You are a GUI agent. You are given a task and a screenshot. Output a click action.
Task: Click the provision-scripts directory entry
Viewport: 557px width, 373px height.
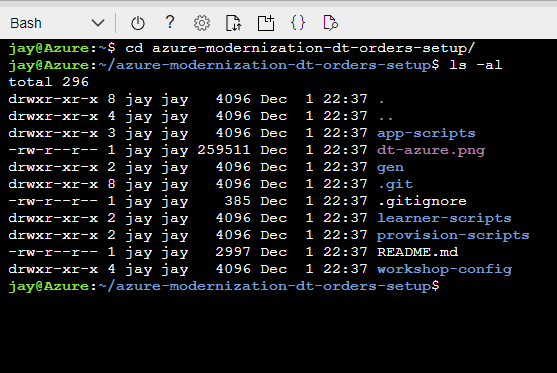click(453, 236)
